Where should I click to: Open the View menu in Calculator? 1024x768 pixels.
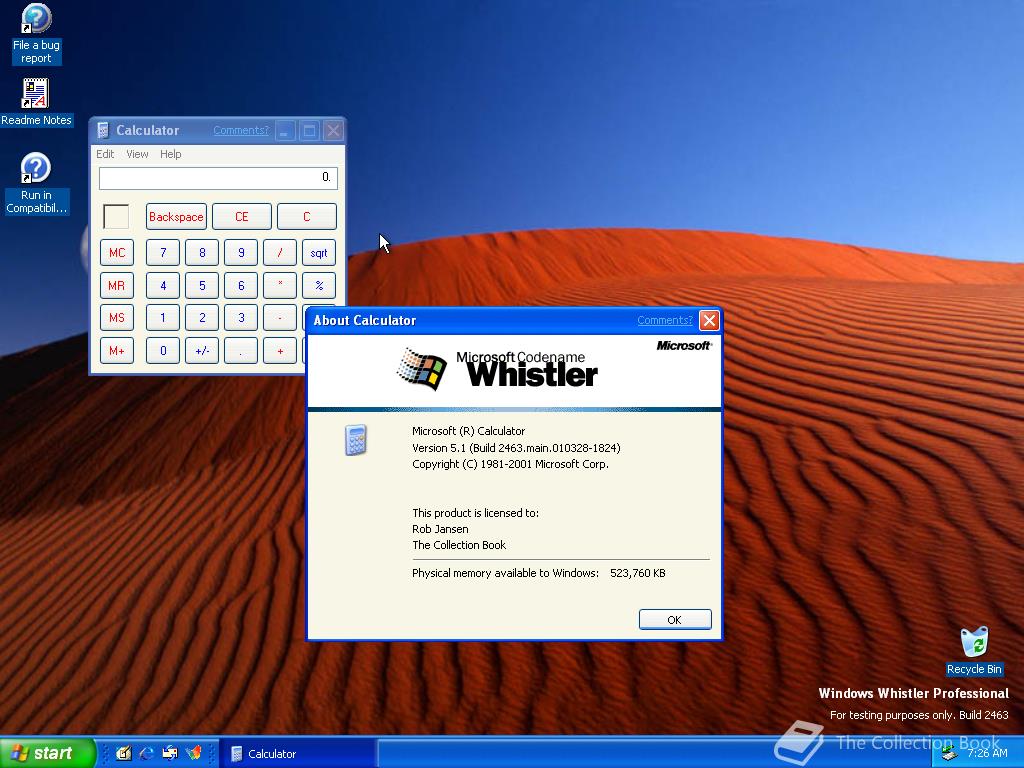(137, 154)
